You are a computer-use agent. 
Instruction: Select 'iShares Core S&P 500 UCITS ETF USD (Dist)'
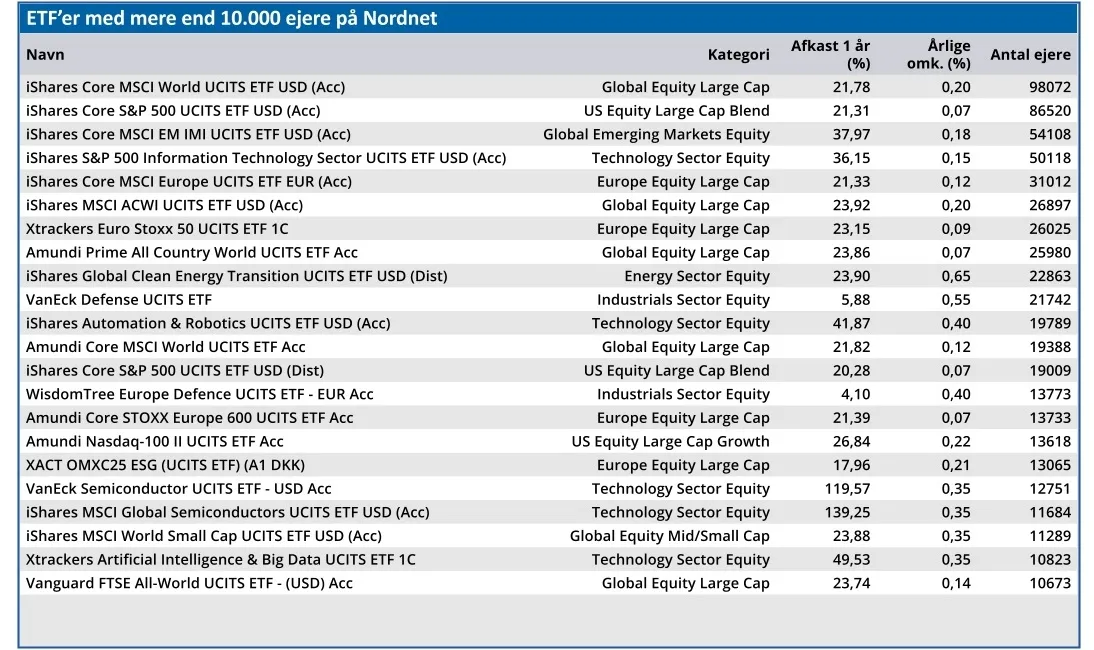175,371
